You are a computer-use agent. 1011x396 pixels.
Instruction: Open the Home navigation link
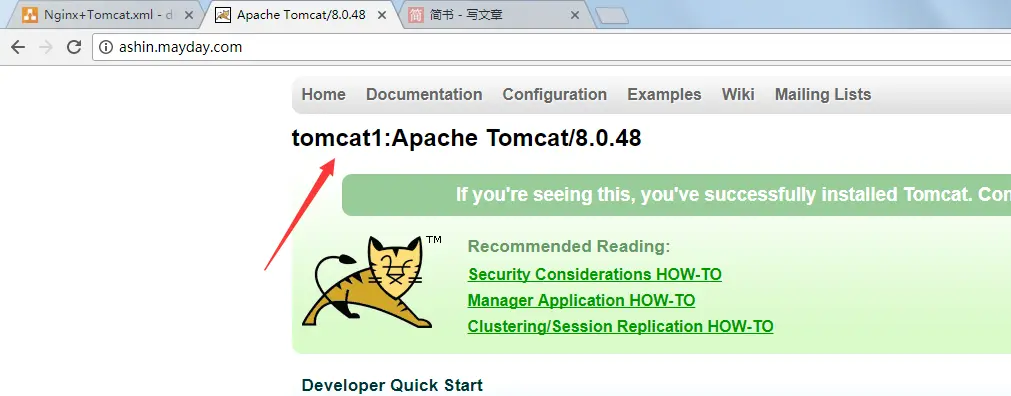[x=324, y=95]
